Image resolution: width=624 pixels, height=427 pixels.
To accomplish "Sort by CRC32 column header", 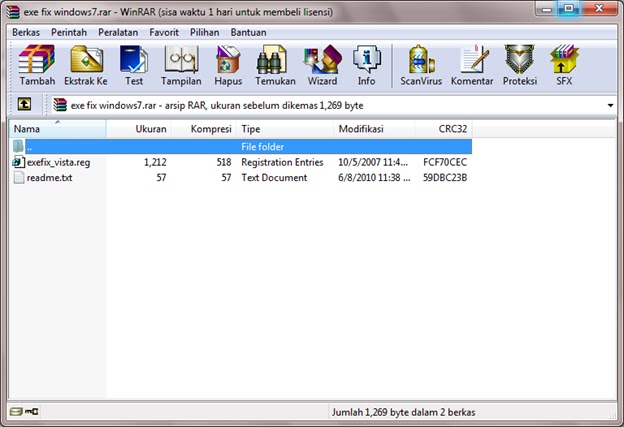I will 443,129.
